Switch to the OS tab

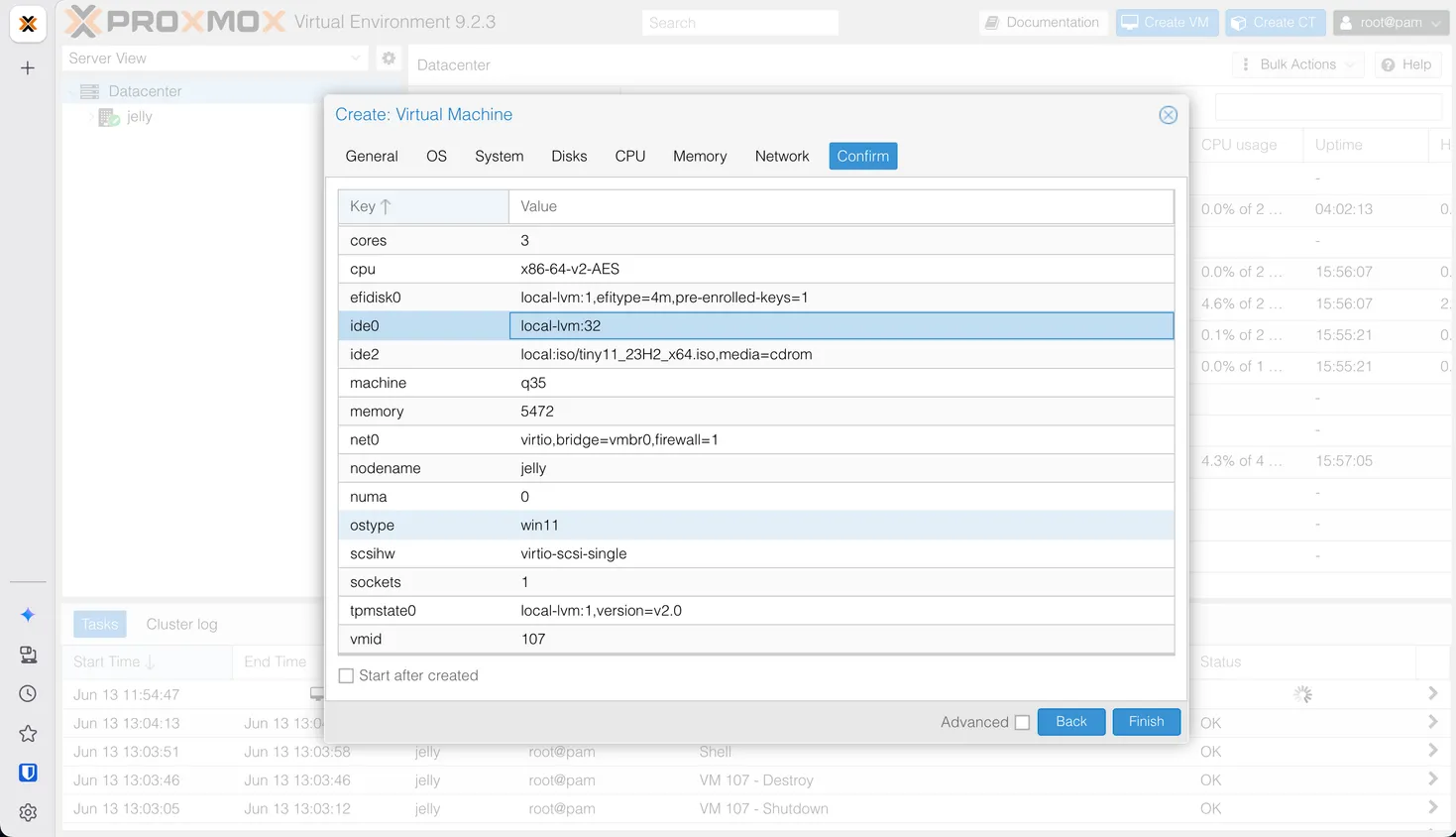436,156
